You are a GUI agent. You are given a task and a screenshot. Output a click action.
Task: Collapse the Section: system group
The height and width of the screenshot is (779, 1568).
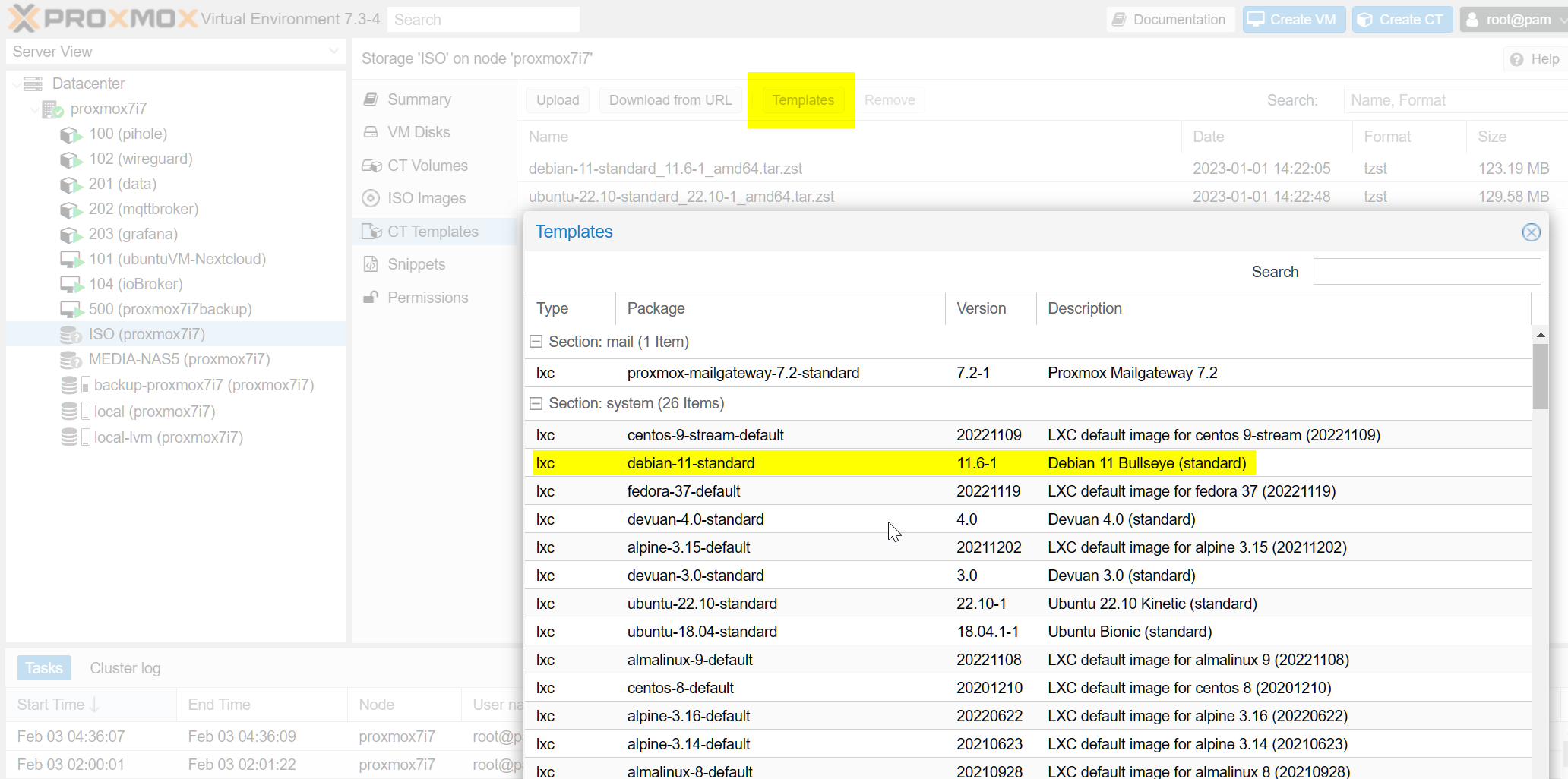tap(536, 403)
